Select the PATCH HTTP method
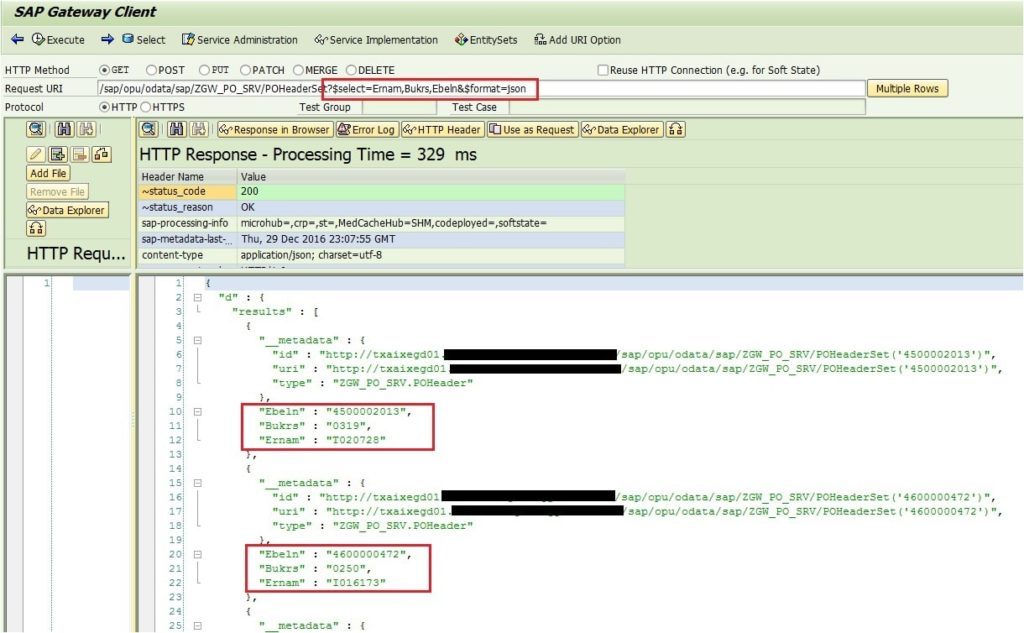The width and height of the screenshot is (1024, 633). point(246,70)
